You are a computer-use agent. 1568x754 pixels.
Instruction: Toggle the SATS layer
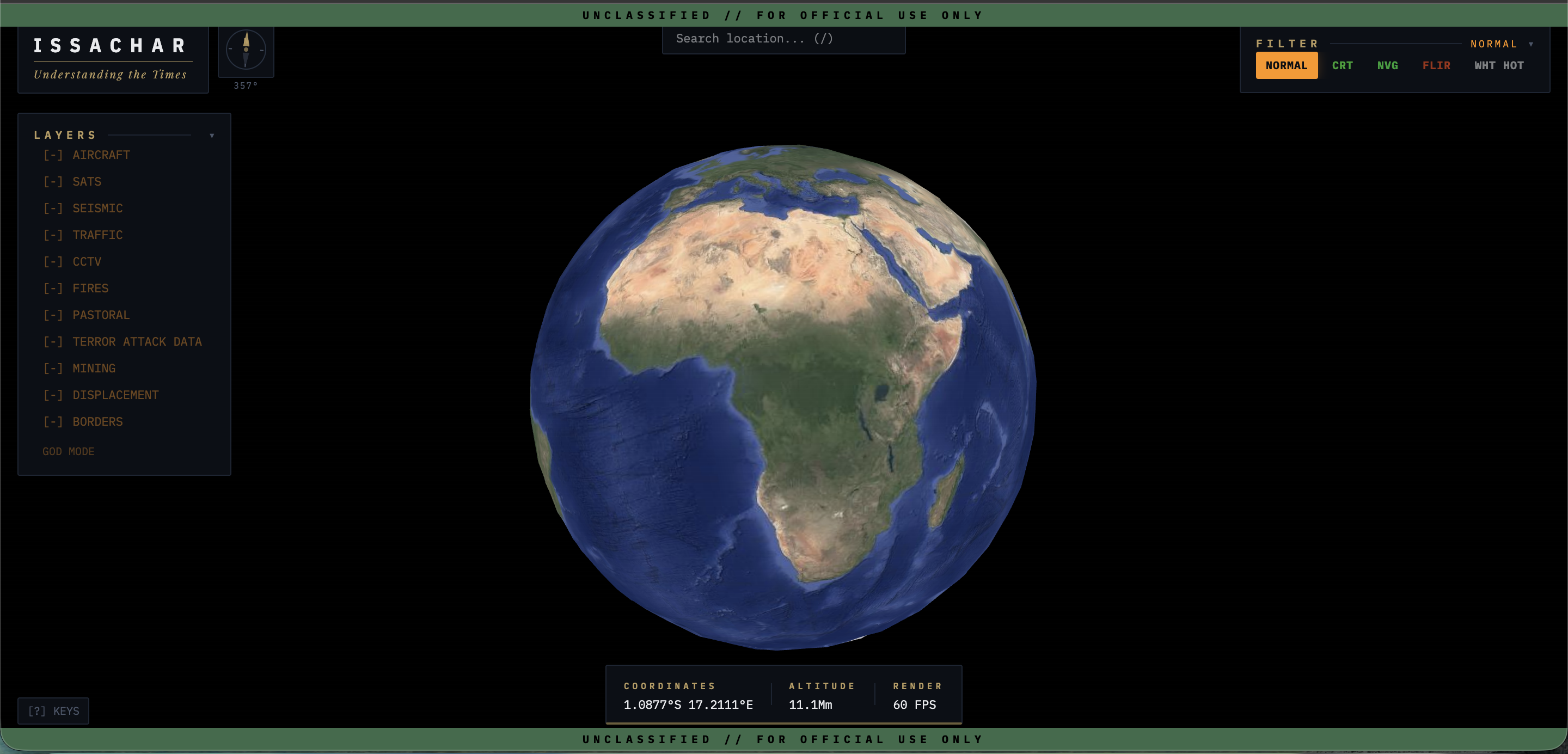[x=72, y=182]
